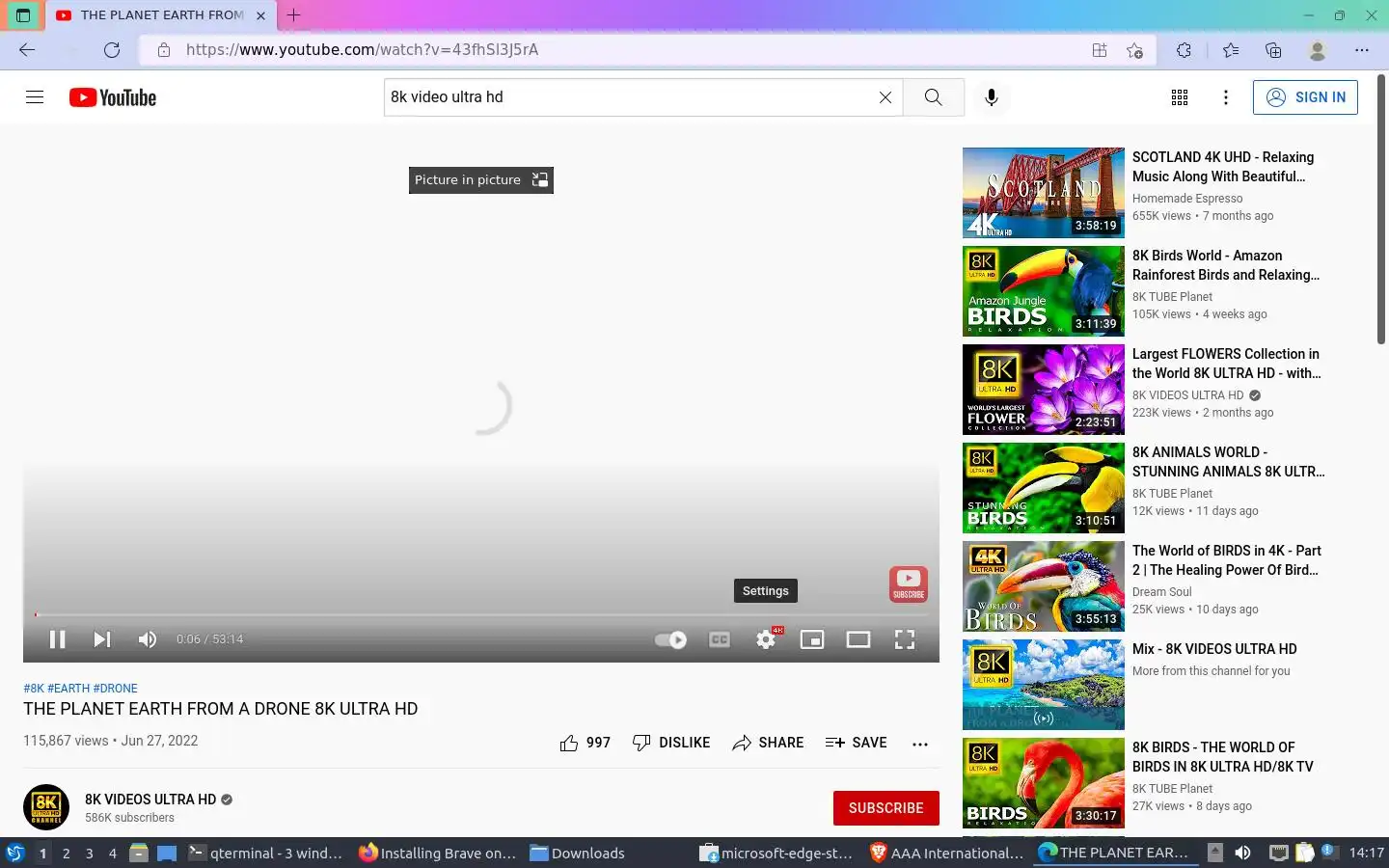
Task: Open the Mix - 8K VIDEOS ULTRA HD playlist
Action: (1214, 649)
